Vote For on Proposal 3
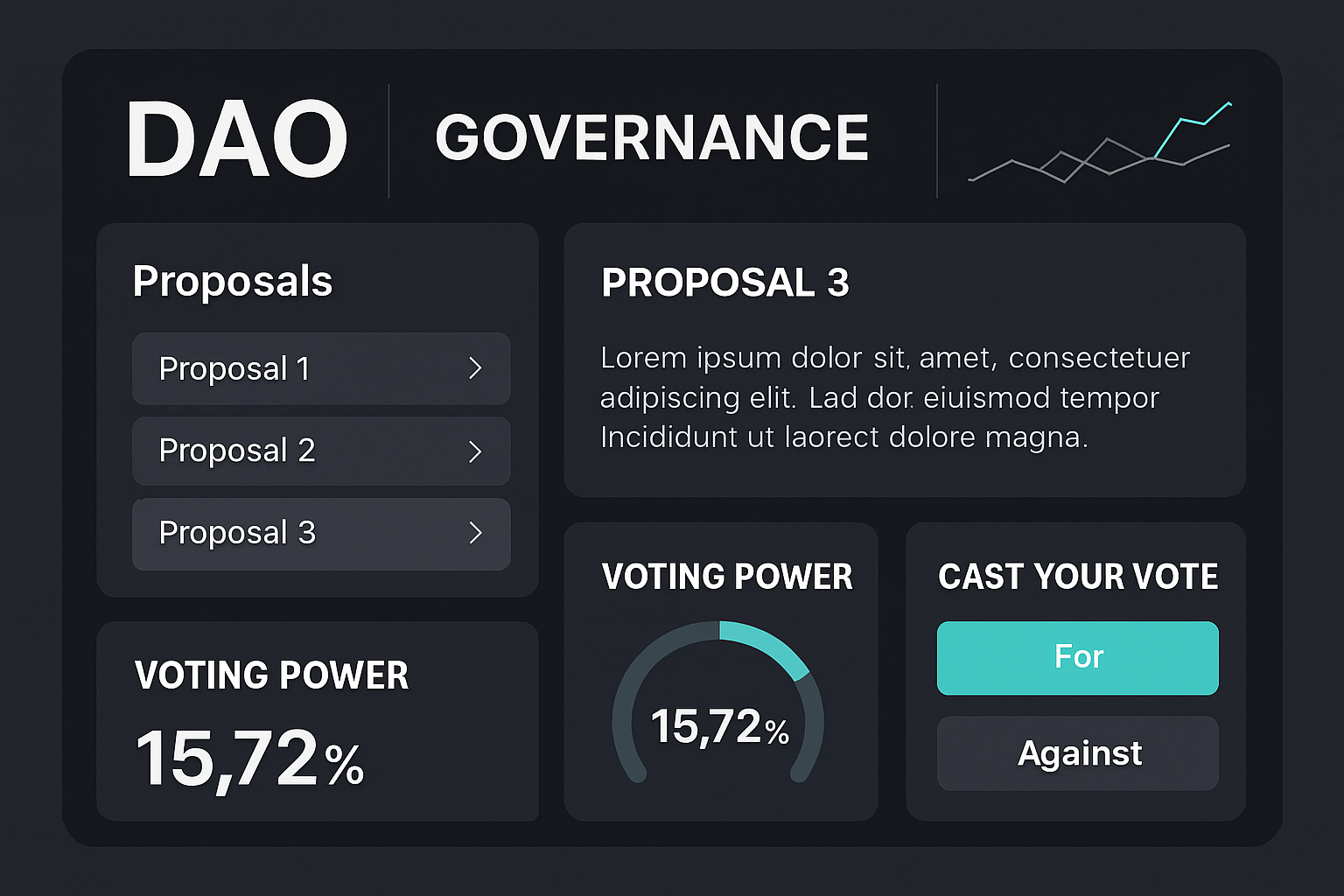Viewport: 1344px width, 896px height. click(1077, 658)
